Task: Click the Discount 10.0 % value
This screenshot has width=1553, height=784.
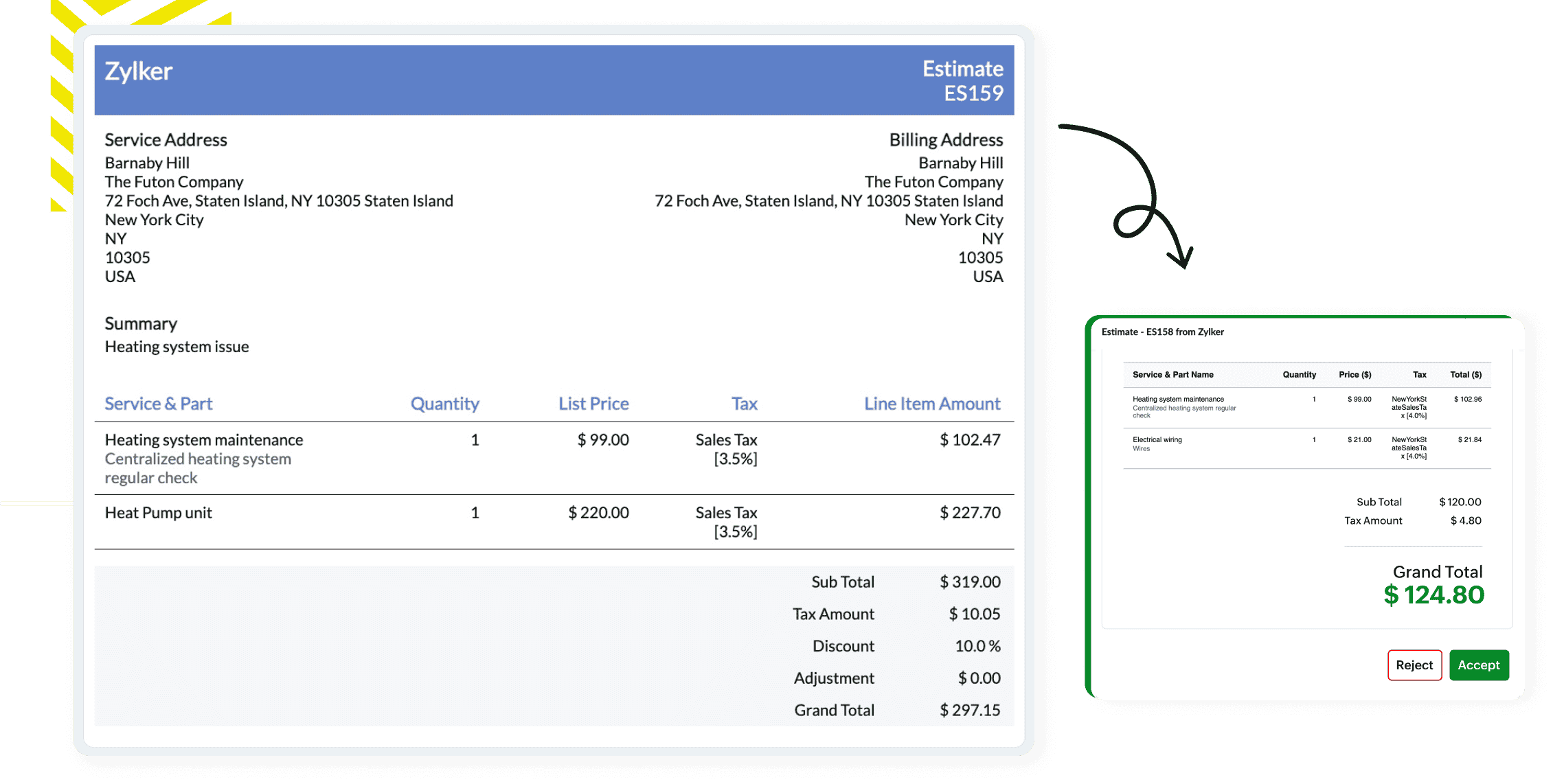Action: pos(977,646)
